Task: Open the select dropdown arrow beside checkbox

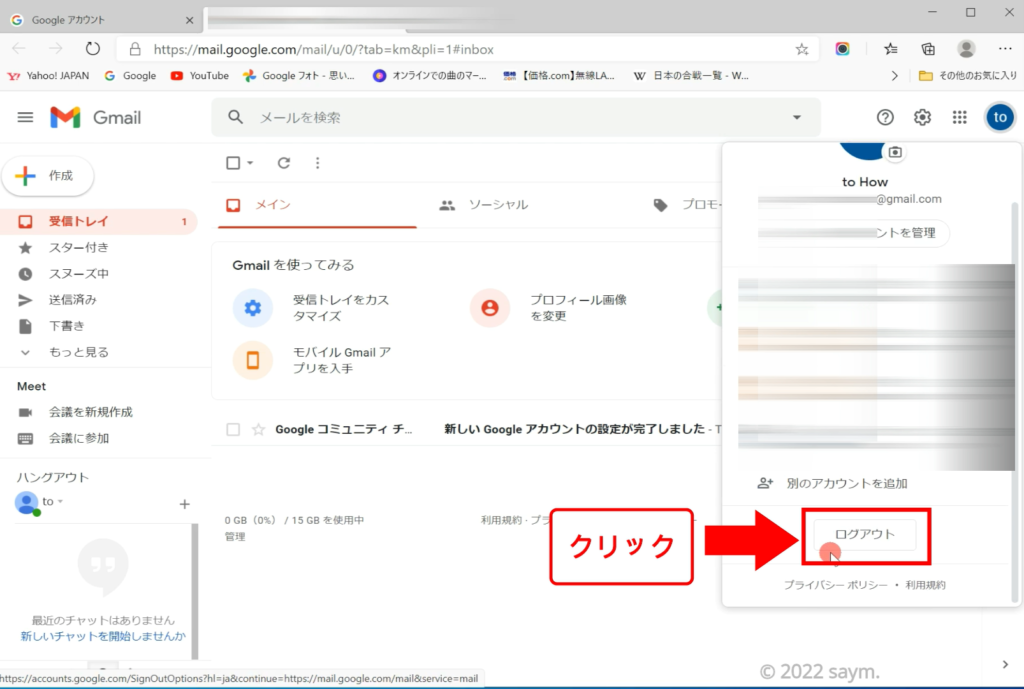Action: 250,163
